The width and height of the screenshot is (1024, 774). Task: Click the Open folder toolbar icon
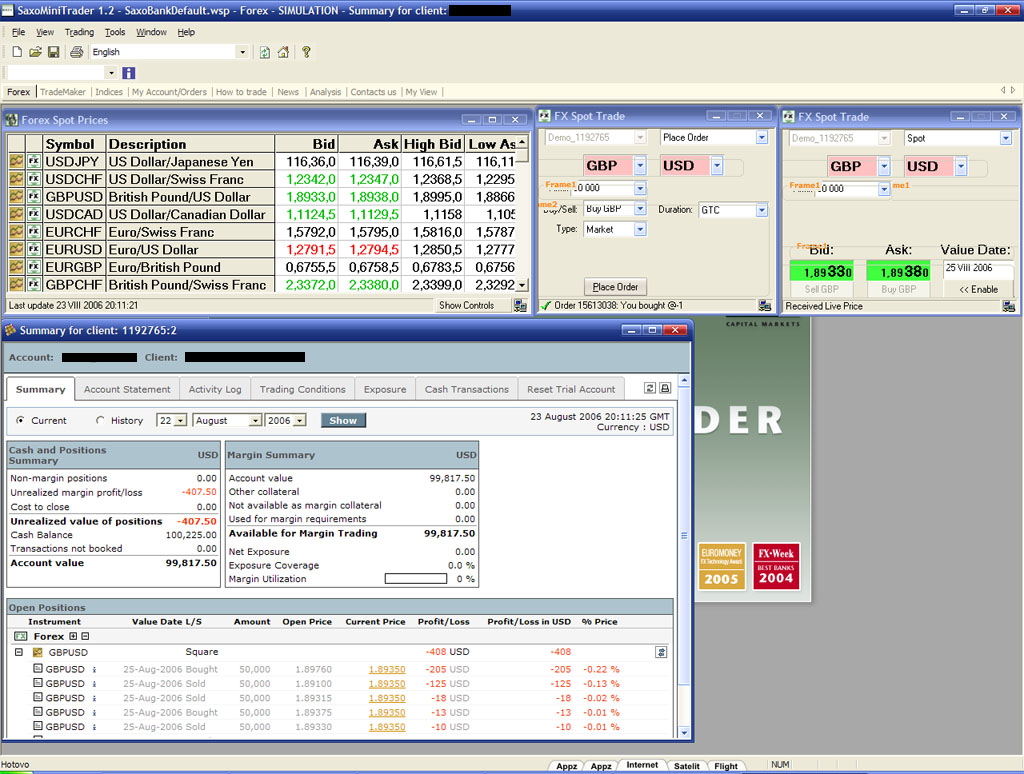(x=35, y=52)
